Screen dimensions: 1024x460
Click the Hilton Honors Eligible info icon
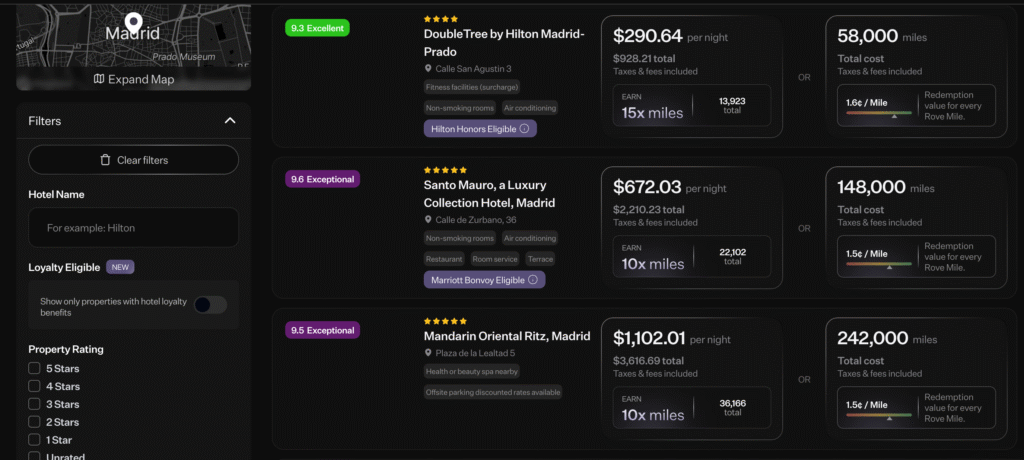click(x=525, y=129)
